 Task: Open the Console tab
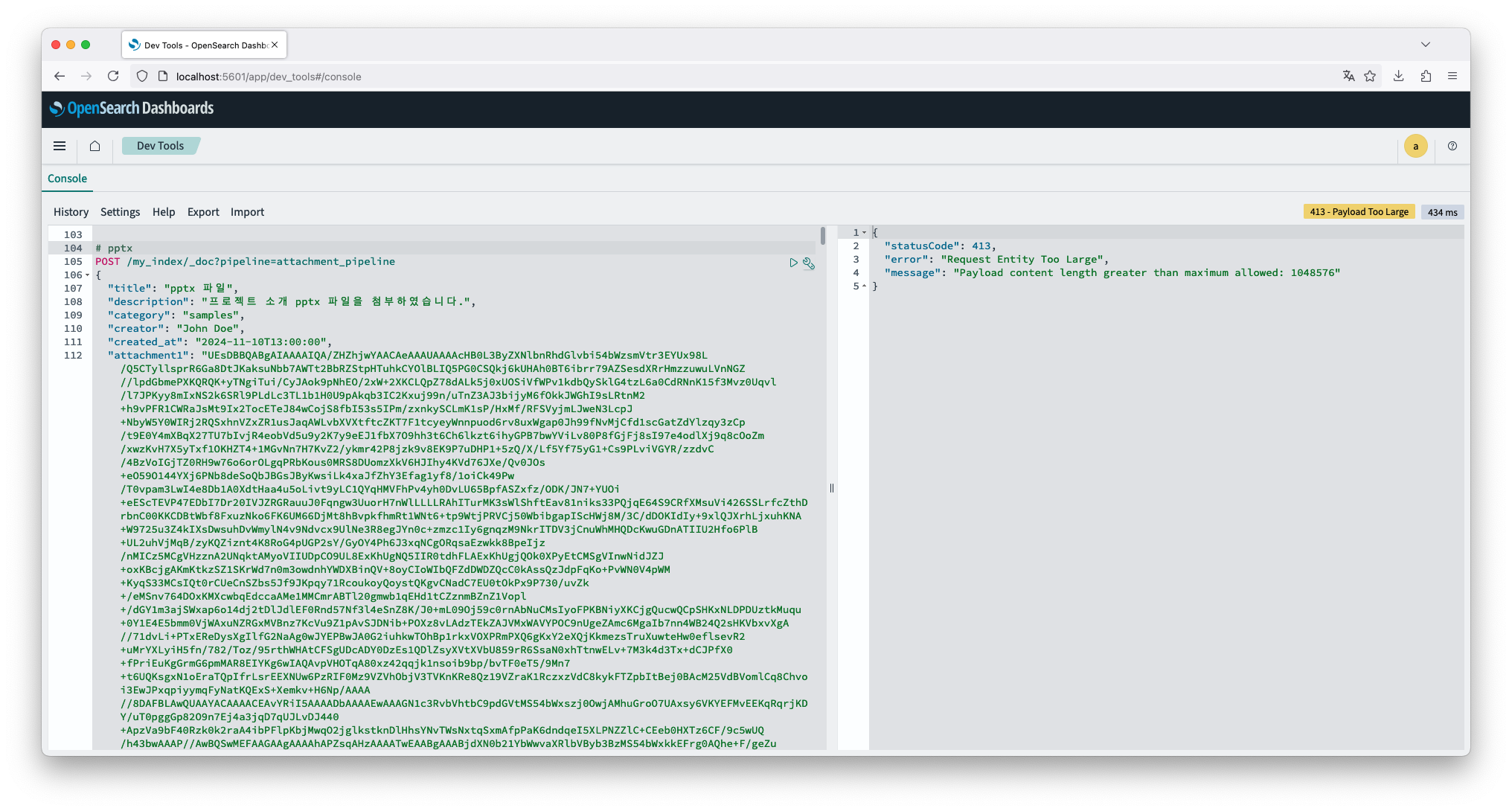pyautogui.click(x=67, y=179)
